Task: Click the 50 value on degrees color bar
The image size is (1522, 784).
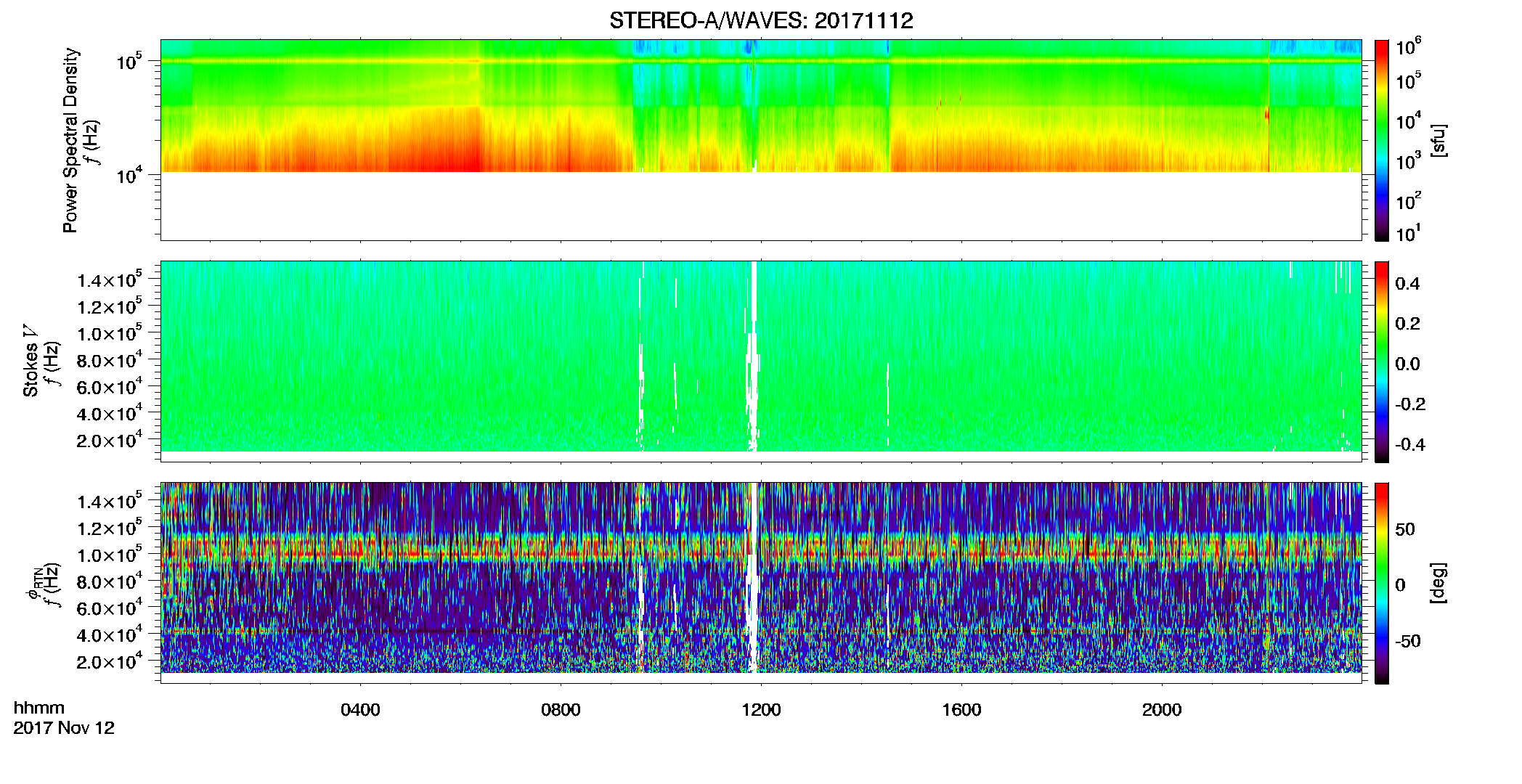Action: (x=1405, y=529)
